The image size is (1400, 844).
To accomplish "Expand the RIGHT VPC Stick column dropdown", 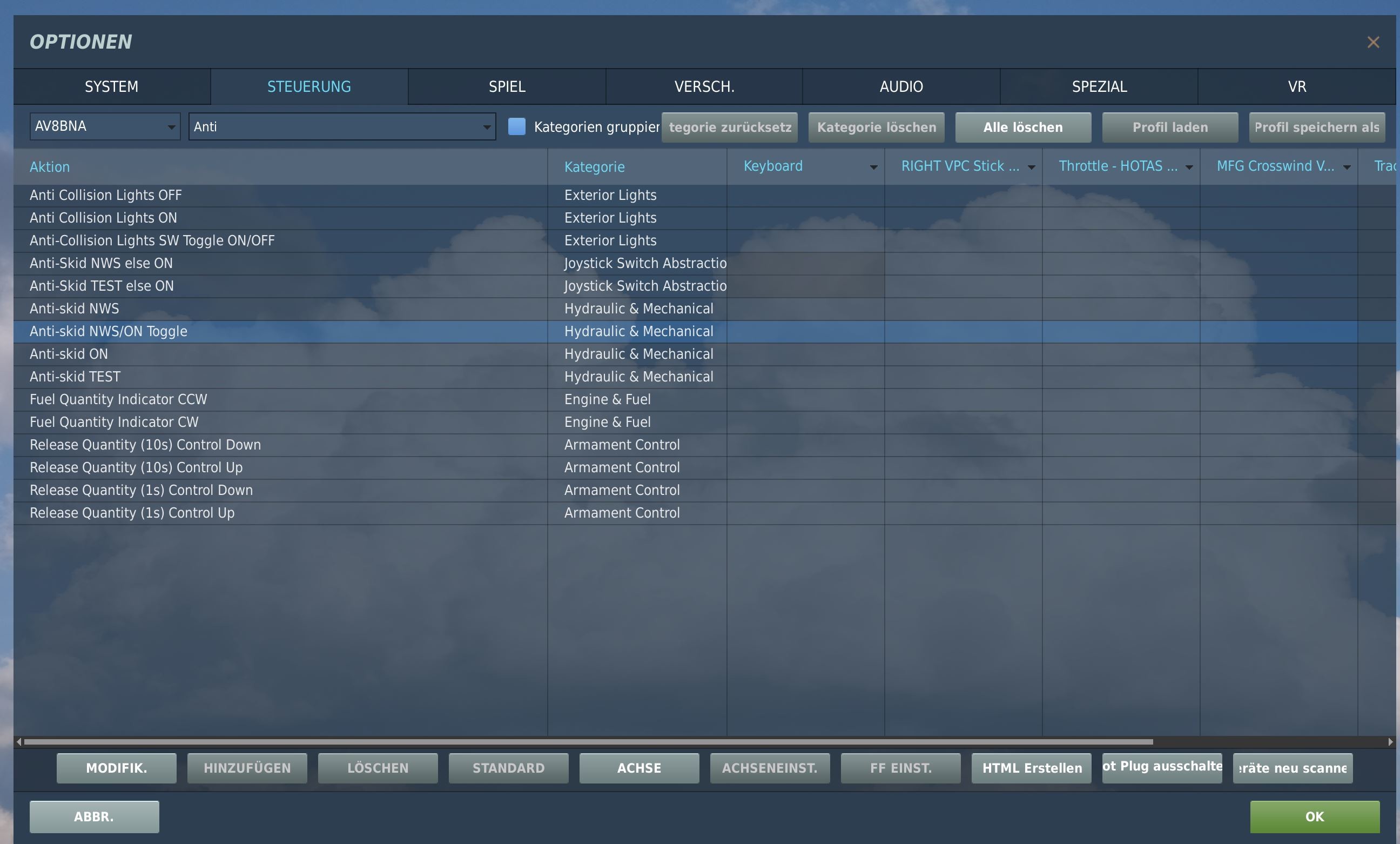I will point(1031,167).
